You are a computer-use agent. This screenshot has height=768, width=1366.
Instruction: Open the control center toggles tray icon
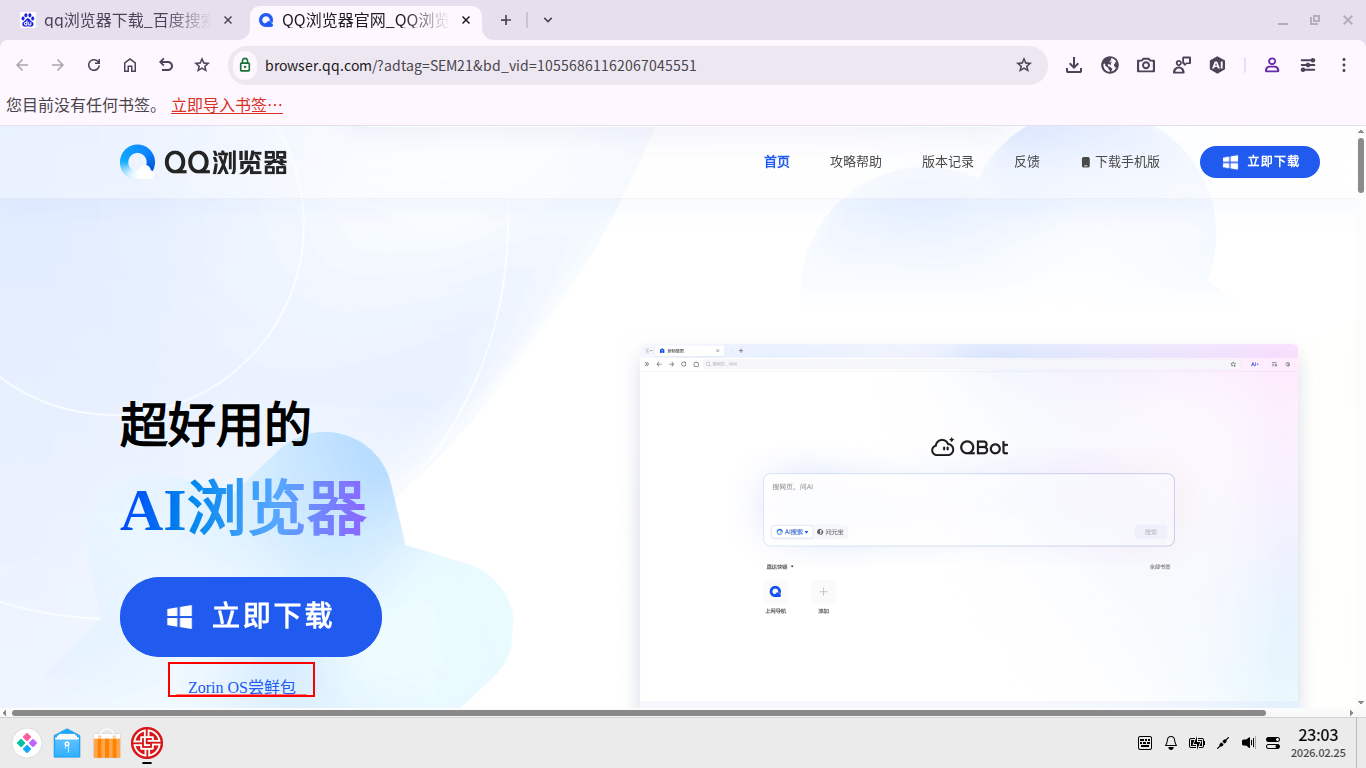coord(1273,743)
